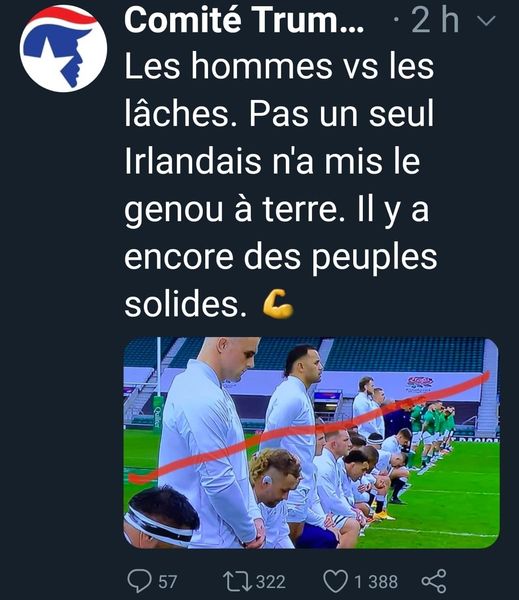Click the reply speech bubble icon
This screenshot has height=600, width=519.
pyautogui.click(x=139, y=581)
